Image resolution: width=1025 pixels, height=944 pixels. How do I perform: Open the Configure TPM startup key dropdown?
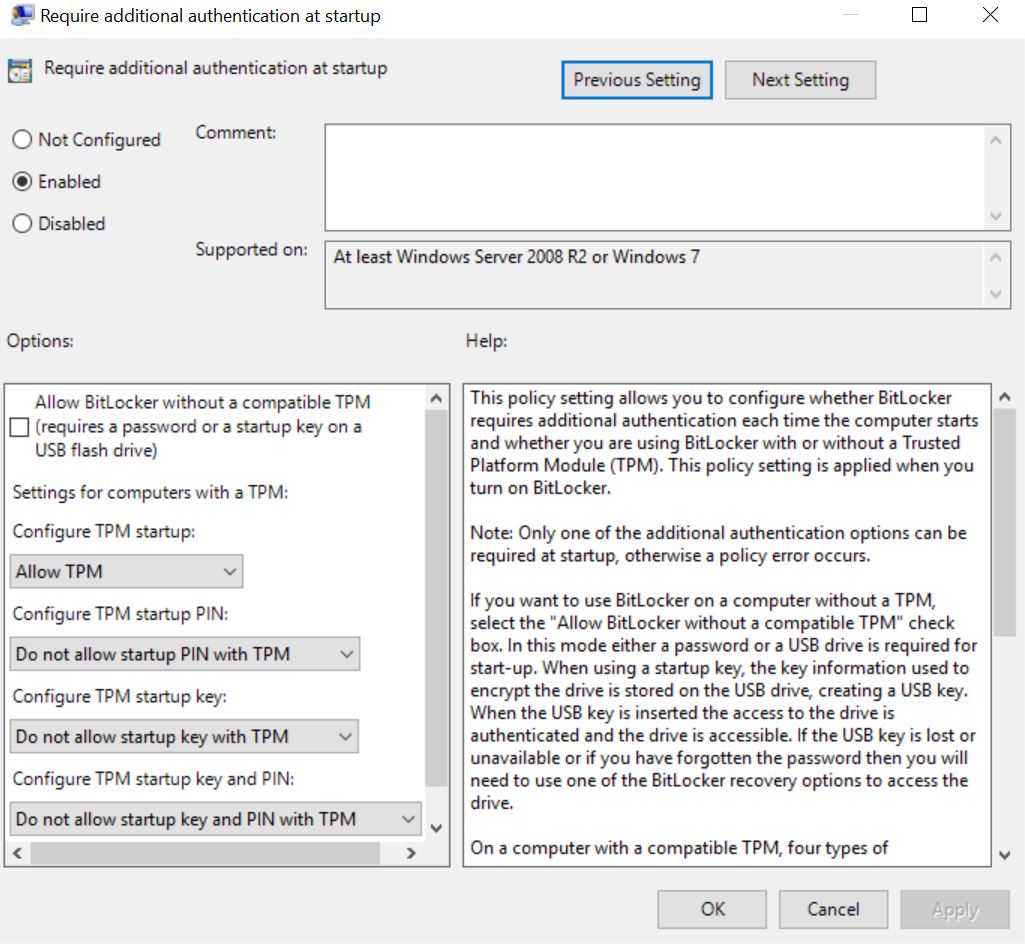pyautogui.click(x=184, y=736)
